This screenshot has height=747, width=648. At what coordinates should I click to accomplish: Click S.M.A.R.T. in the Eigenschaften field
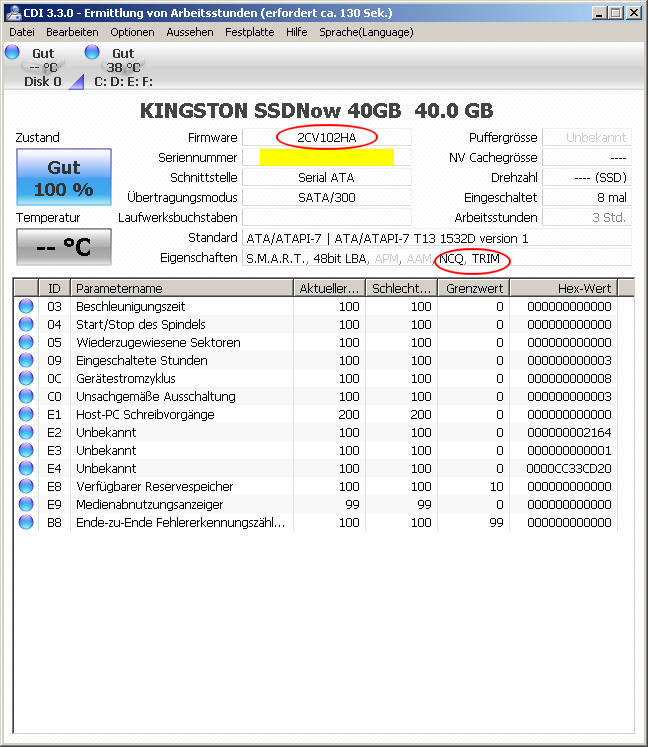(x=275, y=259)
